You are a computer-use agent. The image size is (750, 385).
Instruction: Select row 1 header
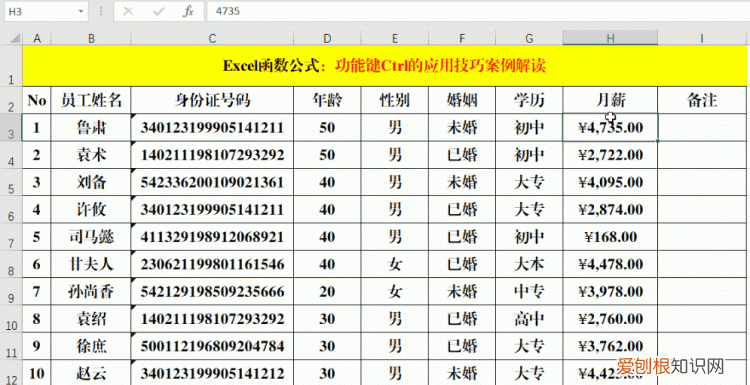[11, 66]
